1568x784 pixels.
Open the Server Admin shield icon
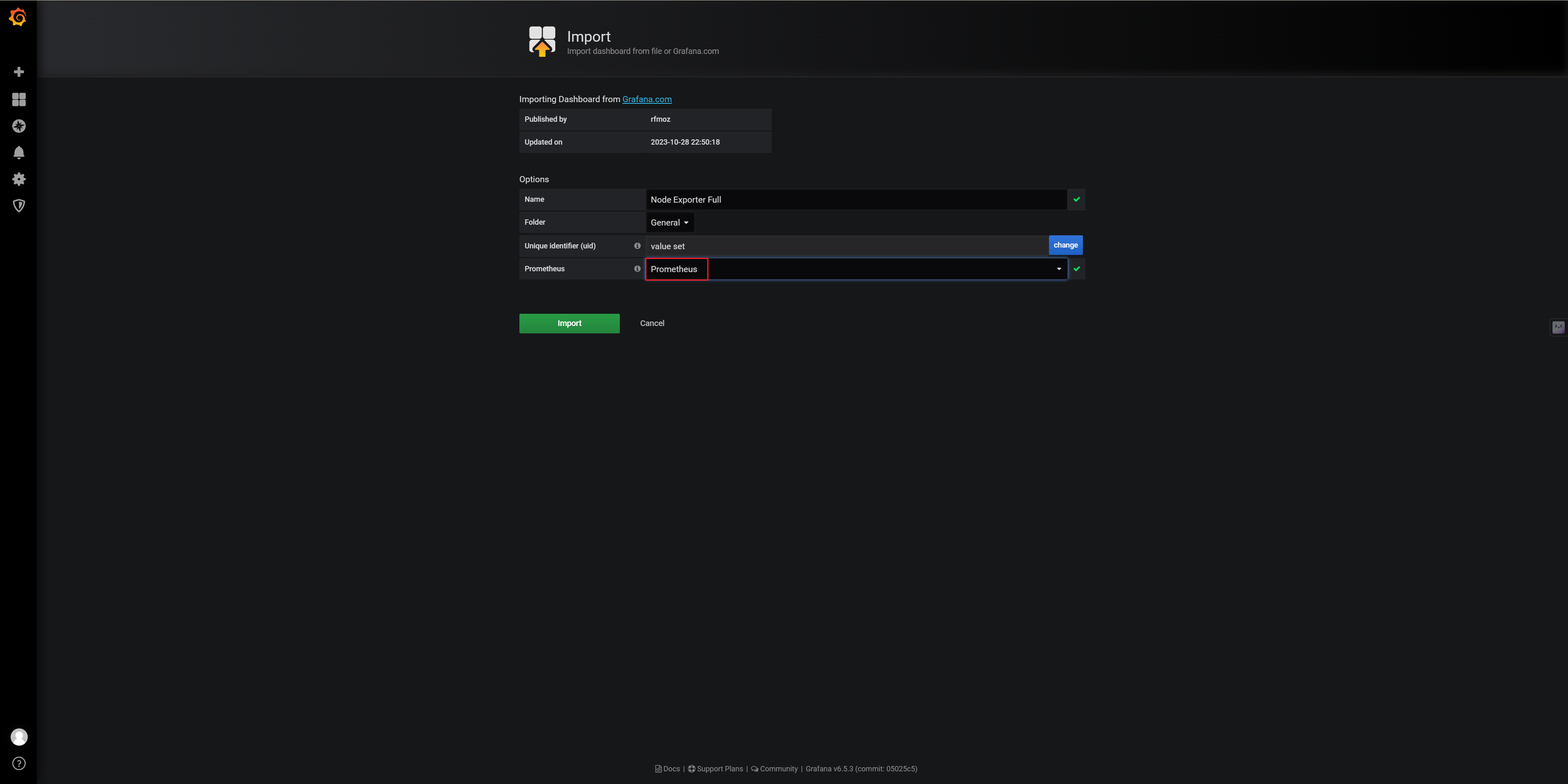[19, 205]
